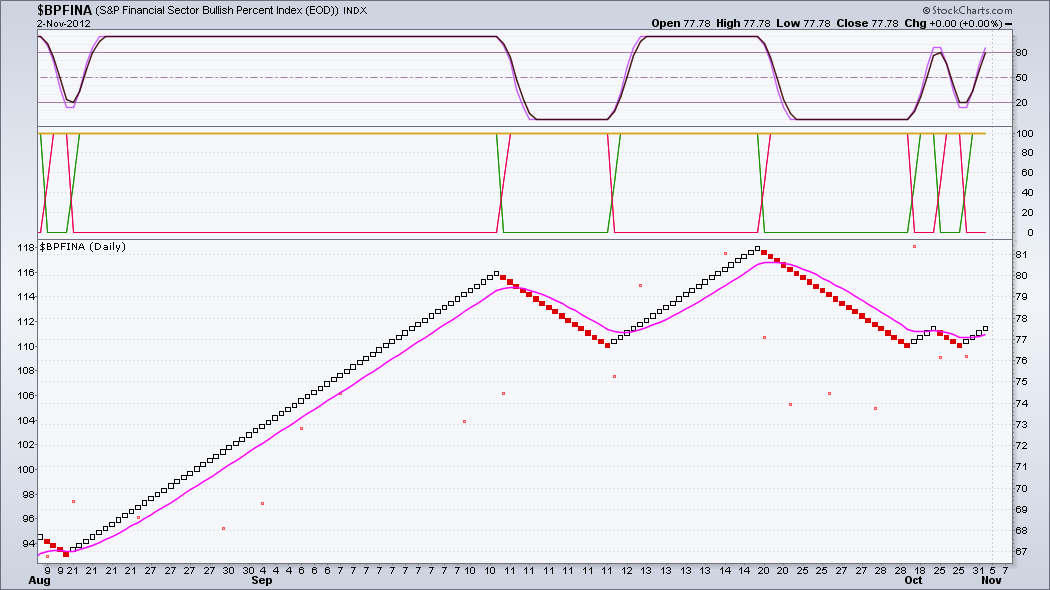1050x590 pixels.
Task: Open the StockCharts.com copyright link
Action: click(x=967, y=10)
